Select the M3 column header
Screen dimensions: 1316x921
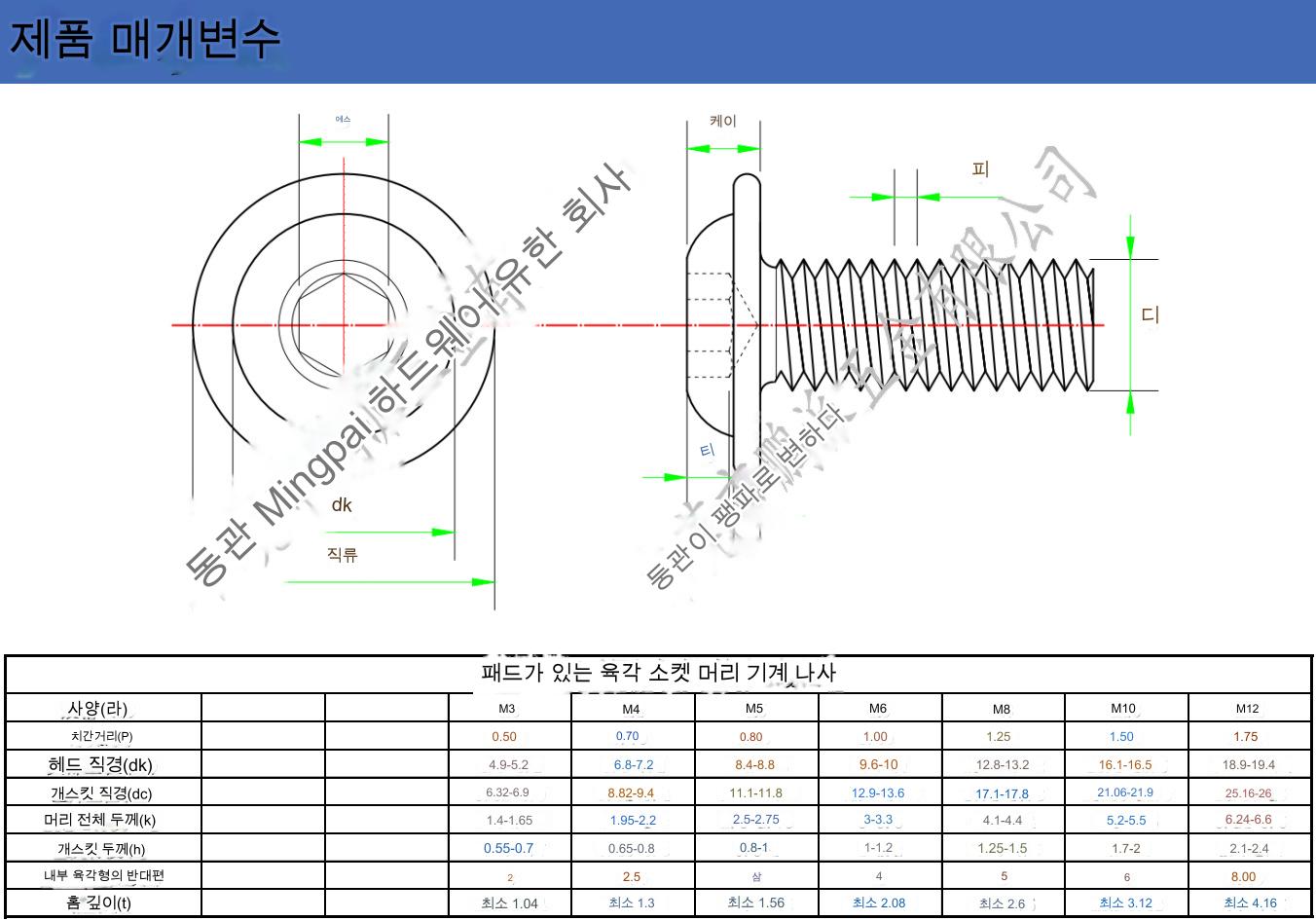pyautogui.click(x=507, y=709)
